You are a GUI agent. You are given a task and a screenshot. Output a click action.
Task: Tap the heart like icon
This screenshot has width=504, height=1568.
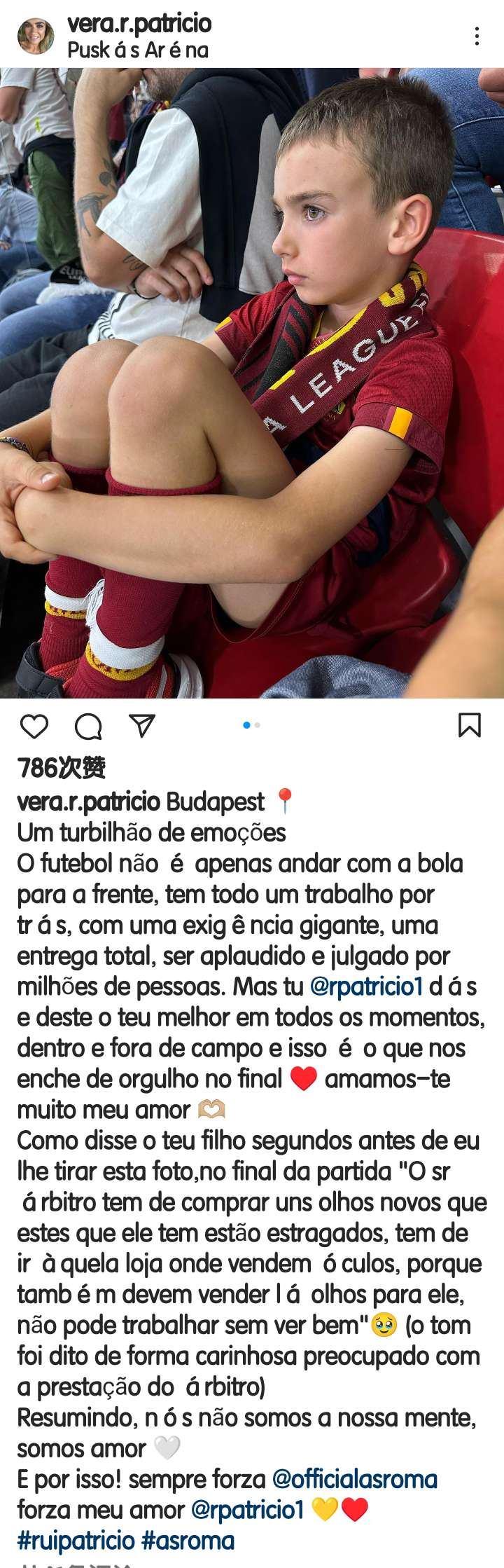(x=34, y=727)
